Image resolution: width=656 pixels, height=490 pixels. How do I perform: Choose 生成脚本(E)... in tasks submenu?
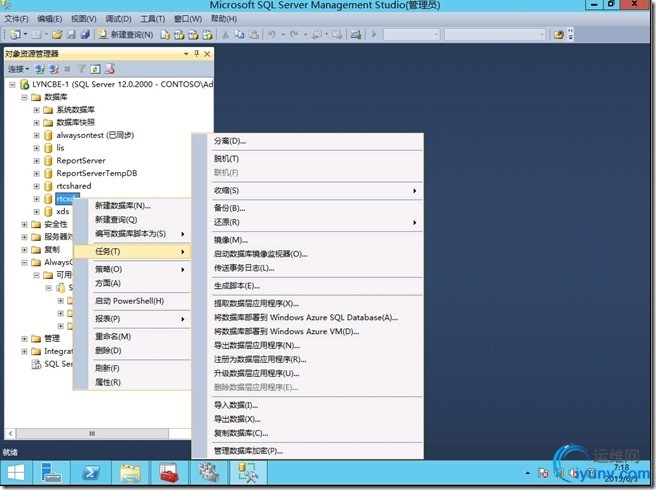[x=307, y=286]
